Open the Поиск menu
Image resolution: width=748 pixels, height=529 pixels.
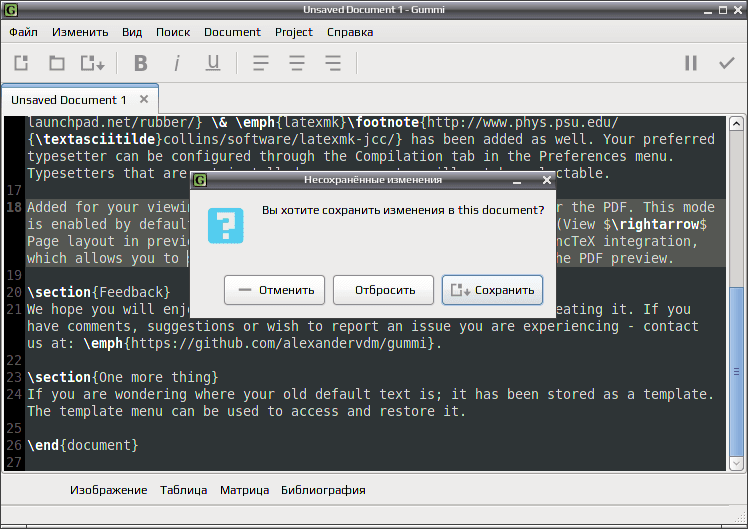click(173, 32)
